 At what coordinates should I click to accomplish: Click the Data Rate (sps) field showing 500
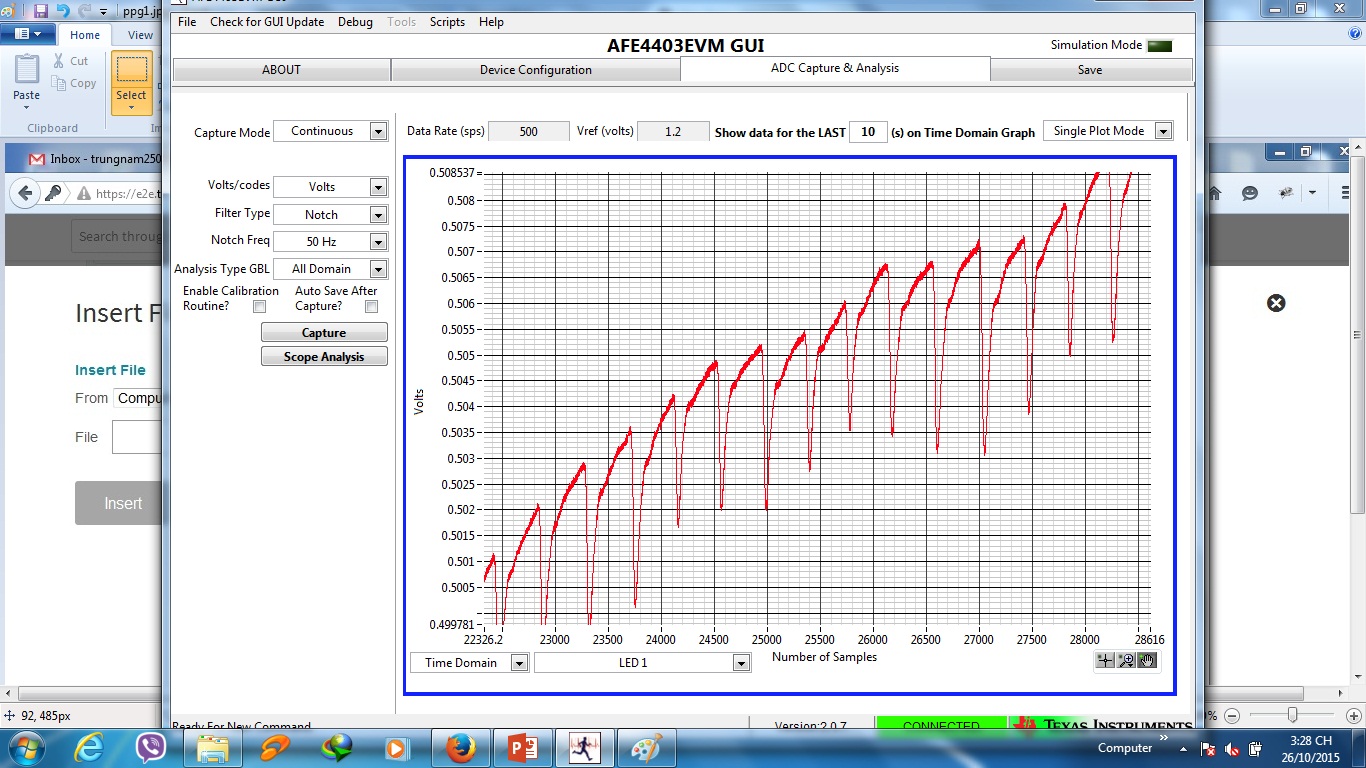pos(528,131)
